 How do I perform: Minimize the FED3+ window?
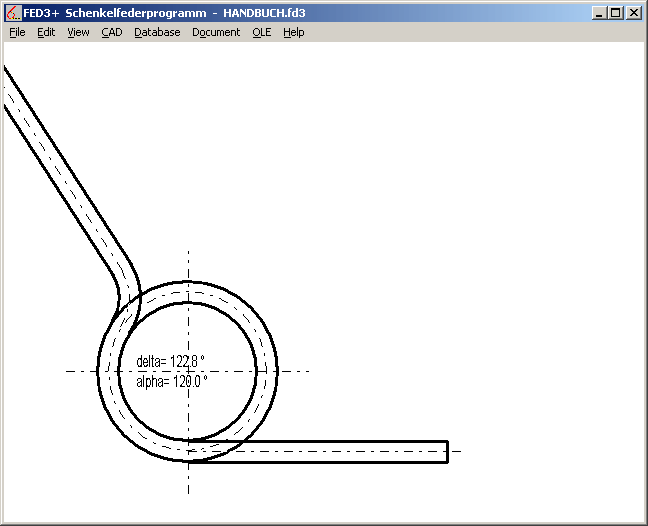(x=599, y=13)
